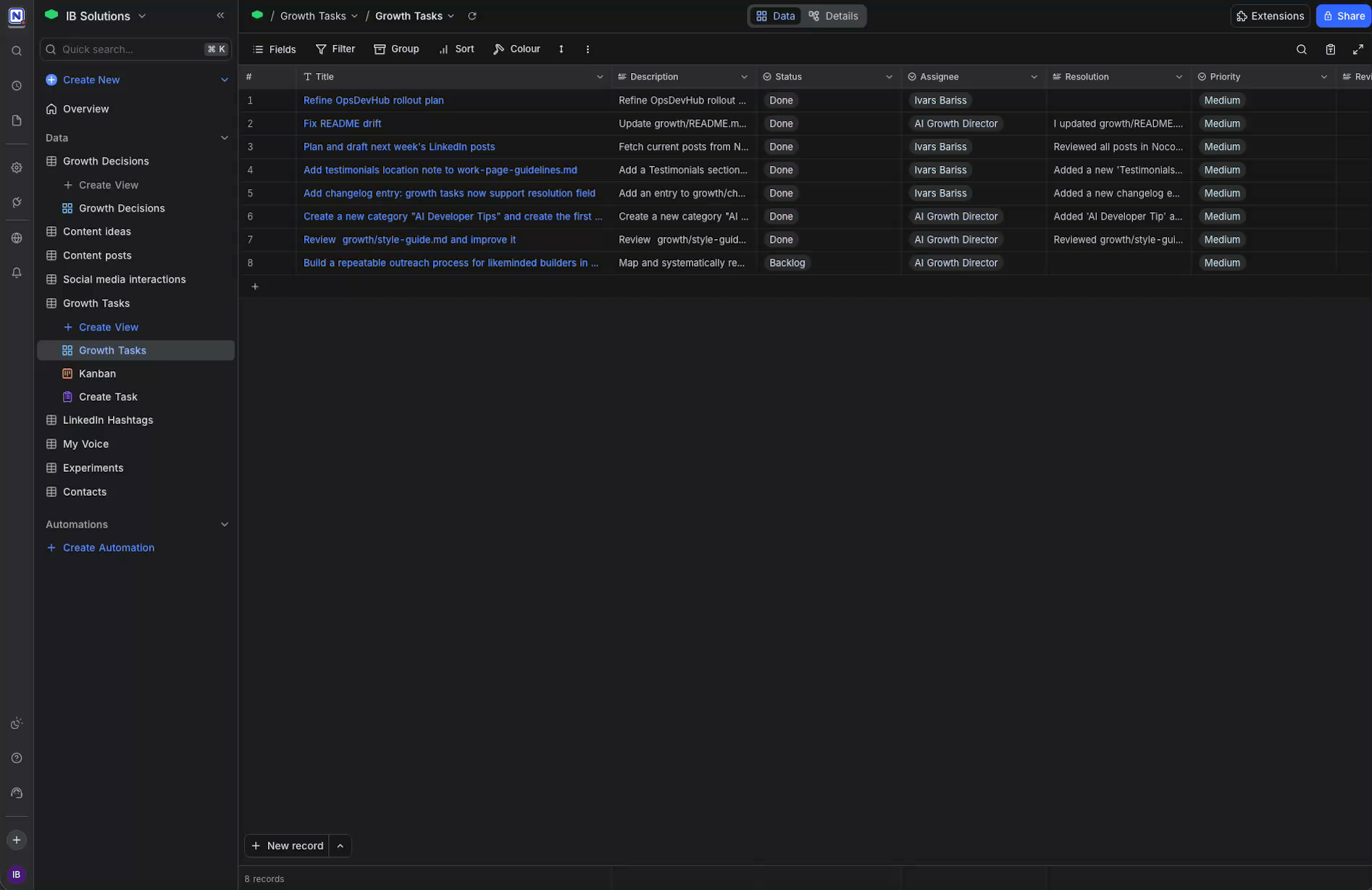Open integrations via the plug icon
The image size is (1372, 890).
(17, 202)
